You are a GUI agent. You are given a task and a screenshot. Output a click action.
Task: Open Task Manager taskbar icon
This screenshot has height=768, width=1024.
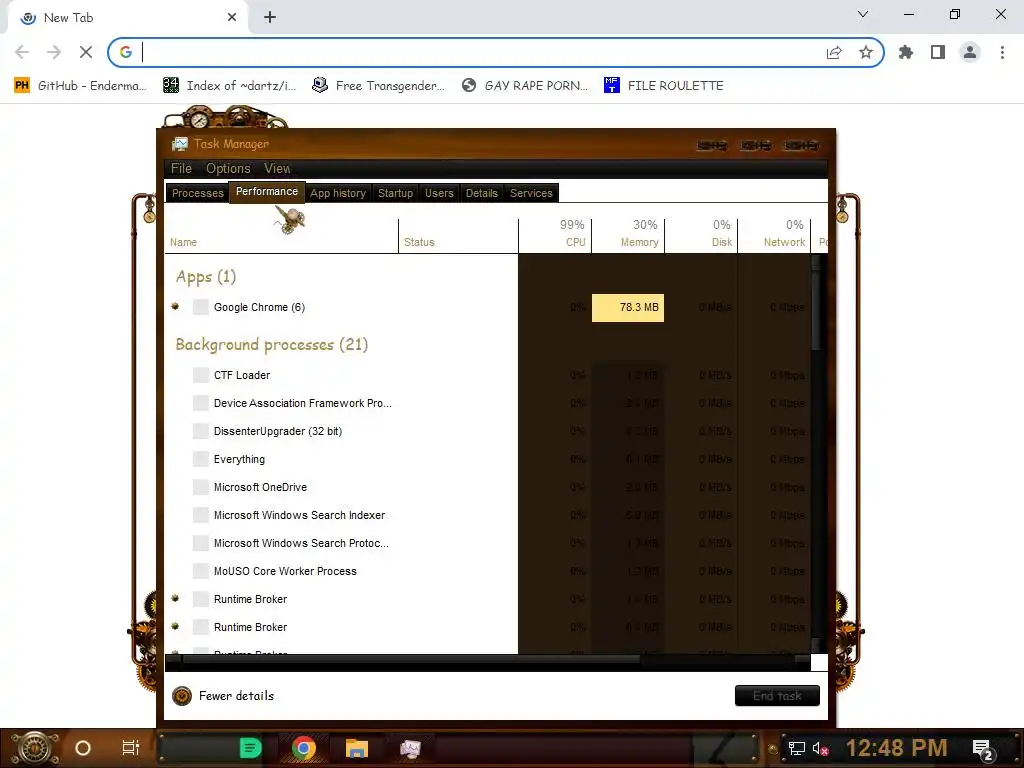pos(410,748)
